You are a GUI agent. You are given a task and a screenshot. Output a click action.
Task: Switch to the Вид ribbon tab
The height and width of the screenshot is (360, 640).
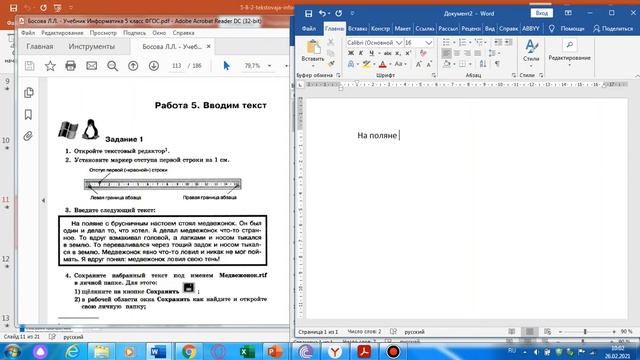[x=490, y=29]
